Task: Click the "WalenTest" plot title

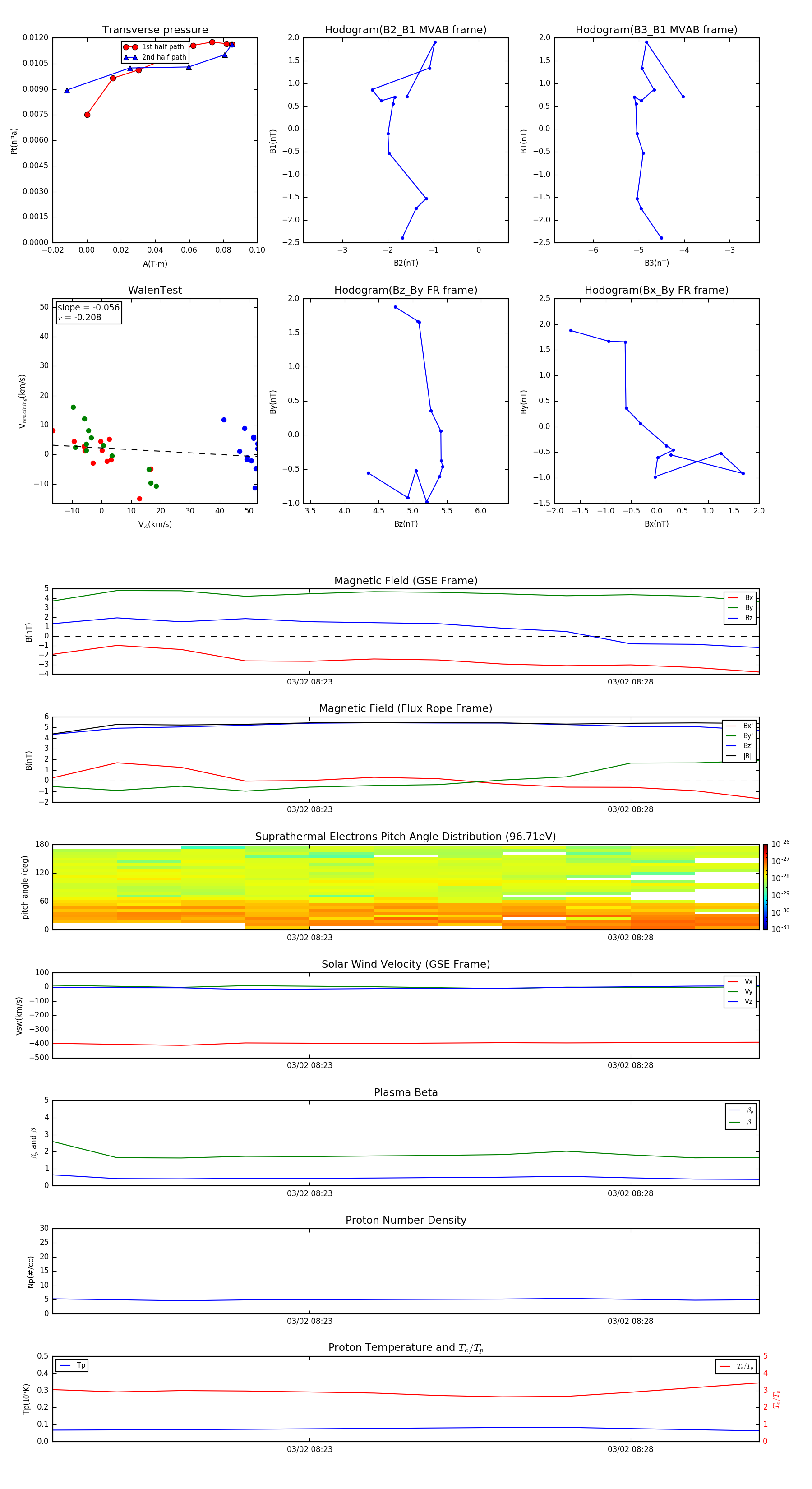Action: pyautogui.click(x=155, y=290)
